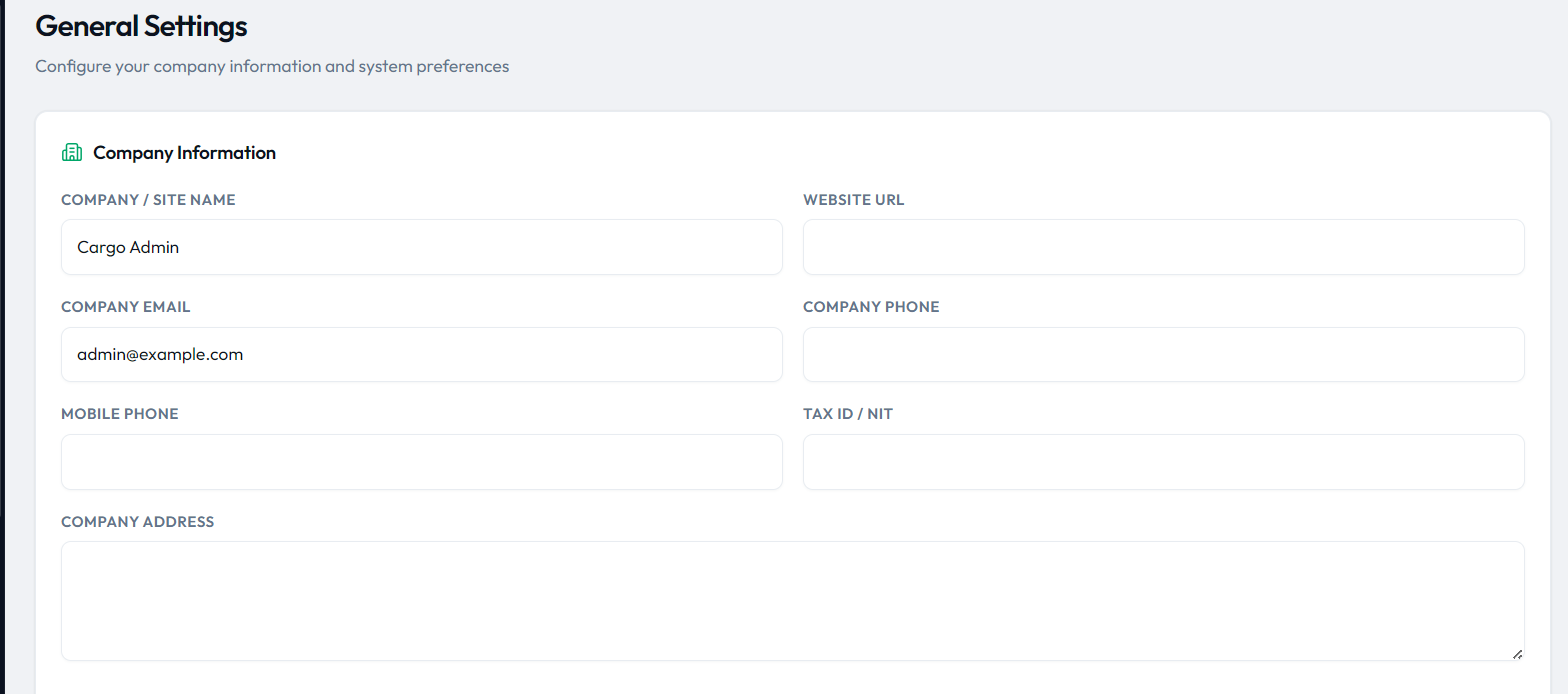Image resolution: width=1568 pixels, height=694 pixels.
Task: Click inside the Company Address textarea
Action: pos(793,601)
